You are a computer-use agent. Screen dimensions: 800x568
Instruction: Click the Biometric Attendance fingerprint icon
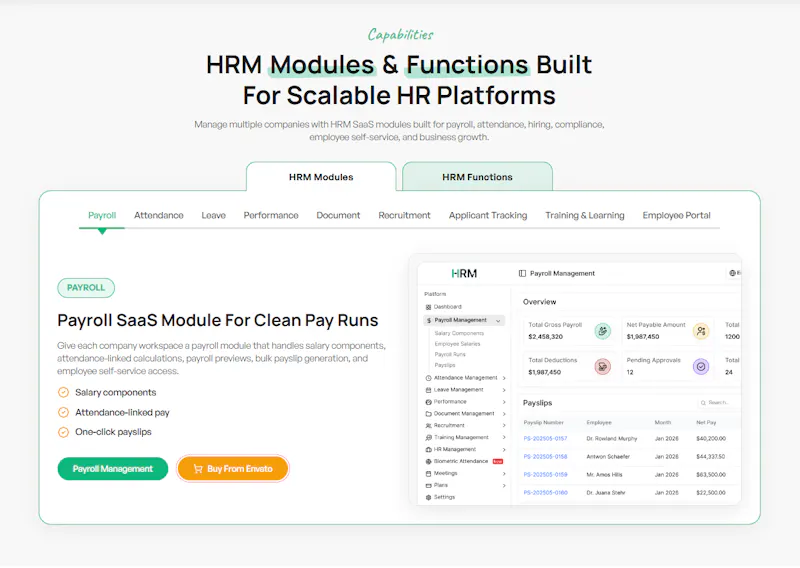(428, 461)
